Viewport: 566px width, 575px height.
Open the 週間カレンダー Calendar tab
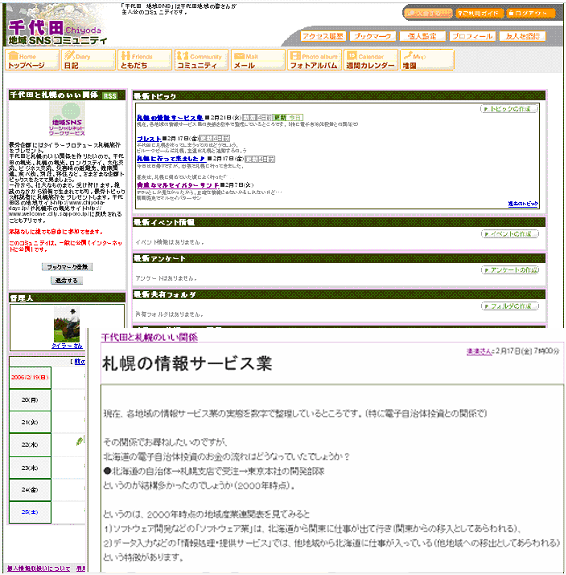click(x=371, y=60)
